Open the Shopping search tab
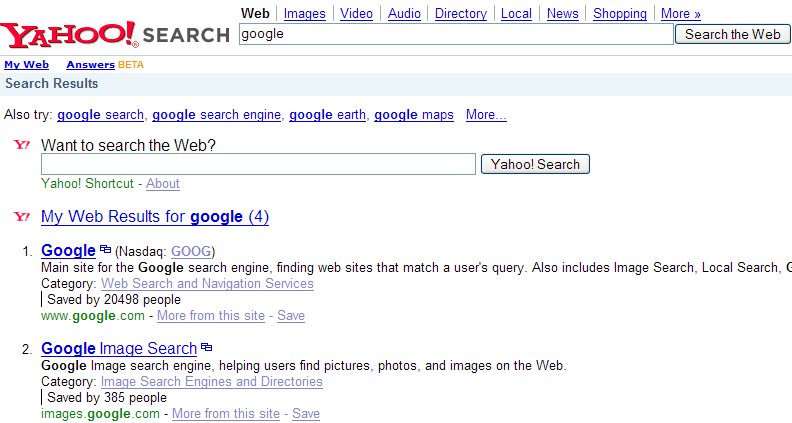The height and width of the screenshot is (423, 792). click(x=620, y=14)
